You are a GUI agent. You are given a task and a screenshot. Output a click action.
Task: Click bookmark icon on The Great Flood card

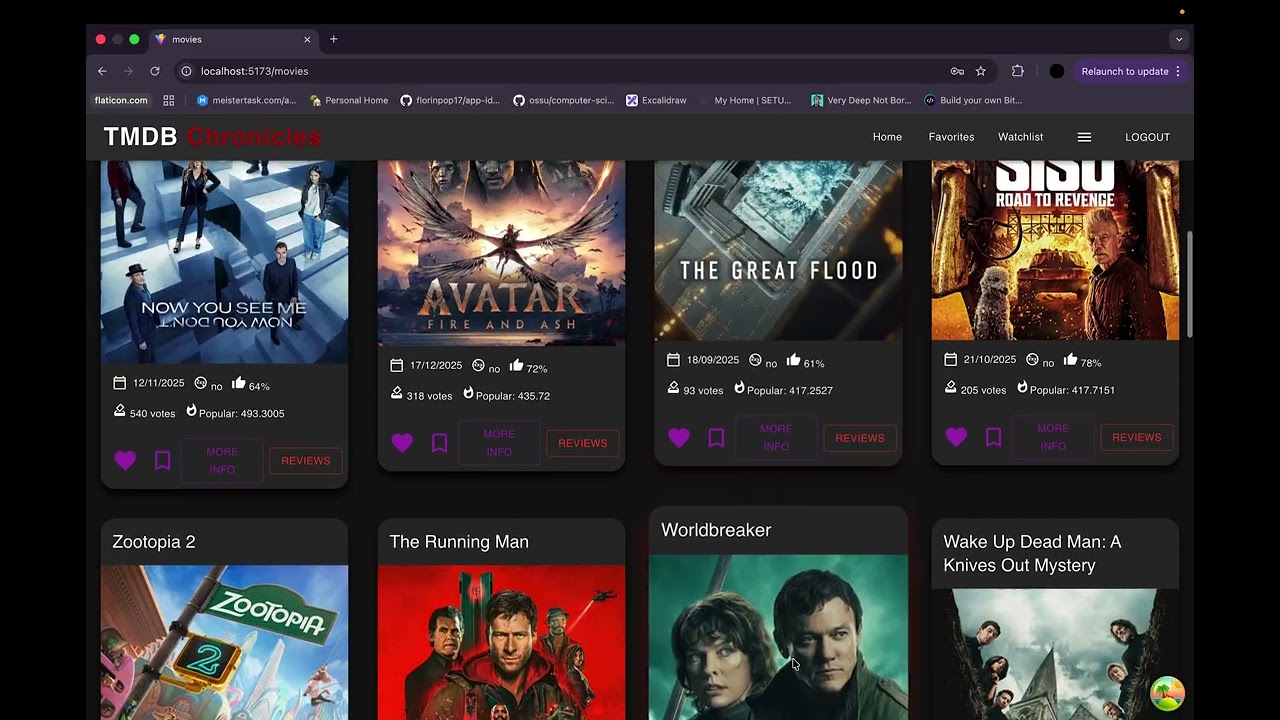[x=716, y=438]
